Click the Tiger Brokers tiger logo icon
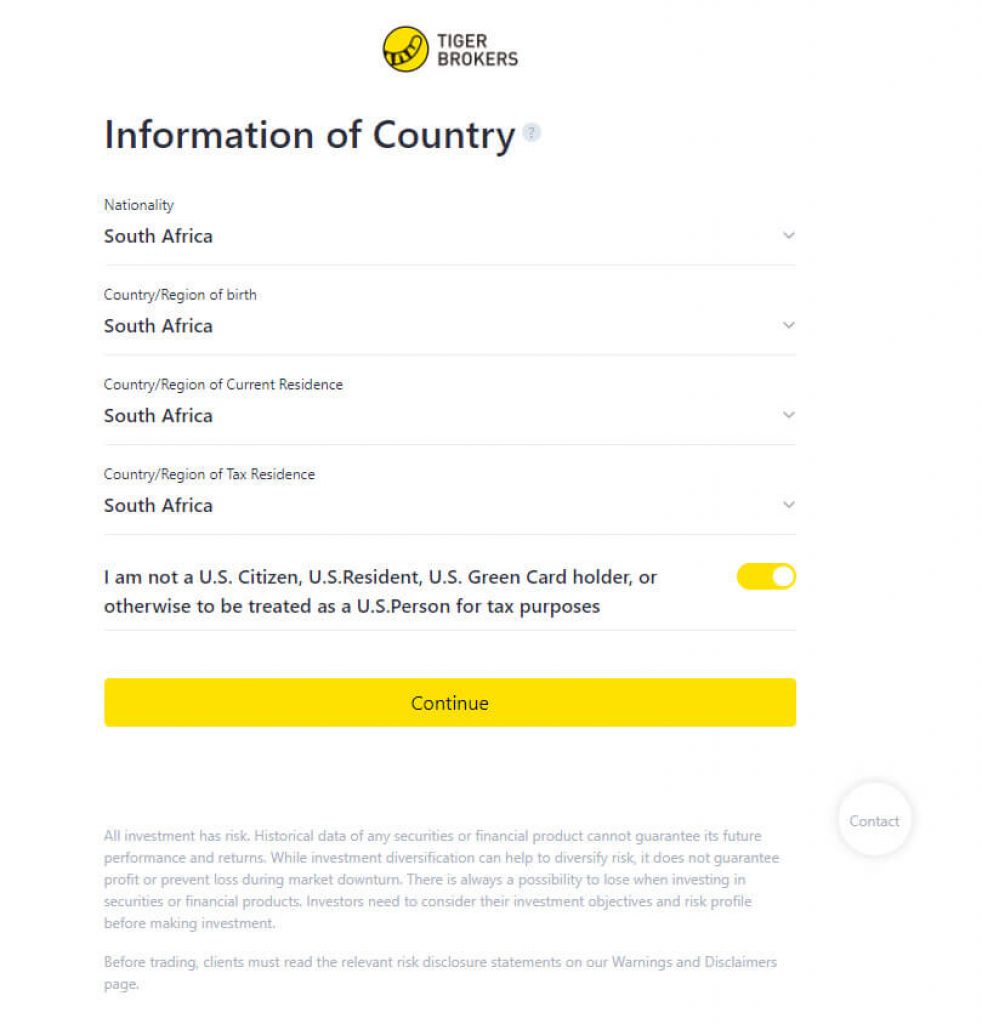Viewport: 982px width, 1024px height. 405,49
